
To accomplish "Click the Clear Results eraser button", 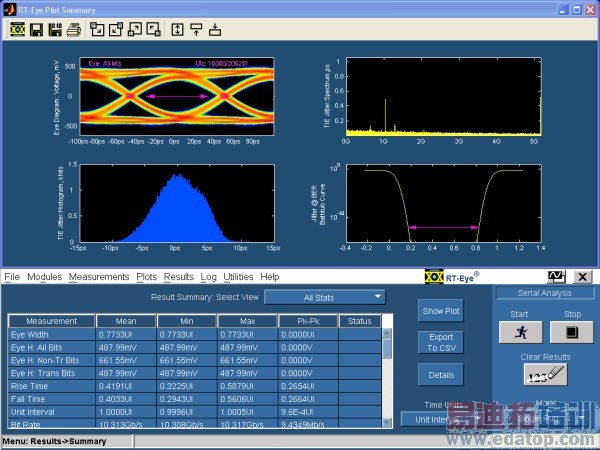I will coord(544,376).
